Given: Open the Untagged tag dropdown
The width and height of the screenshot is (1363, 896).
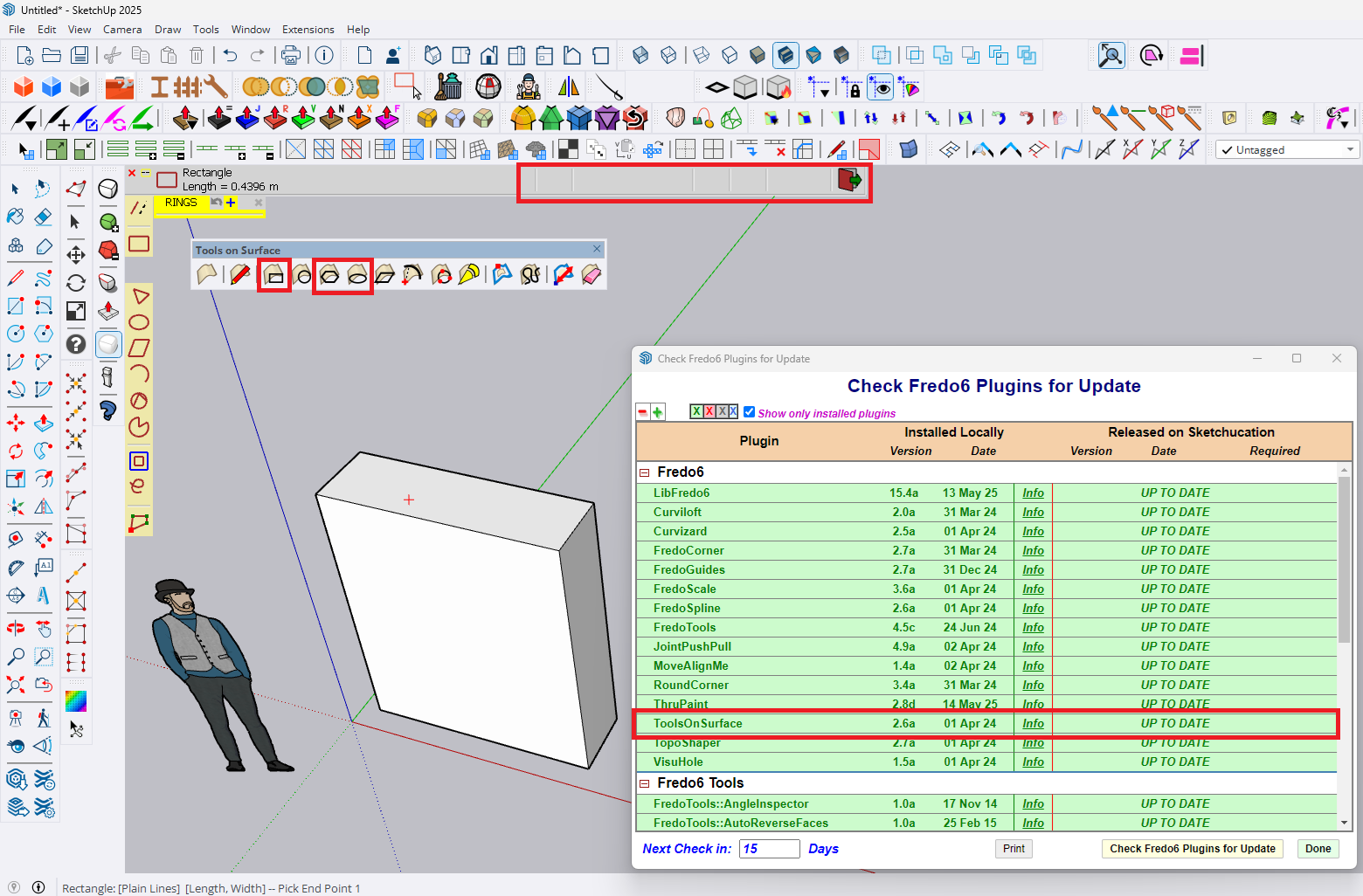Looking at the screenshot, I should click(1287, 149).
